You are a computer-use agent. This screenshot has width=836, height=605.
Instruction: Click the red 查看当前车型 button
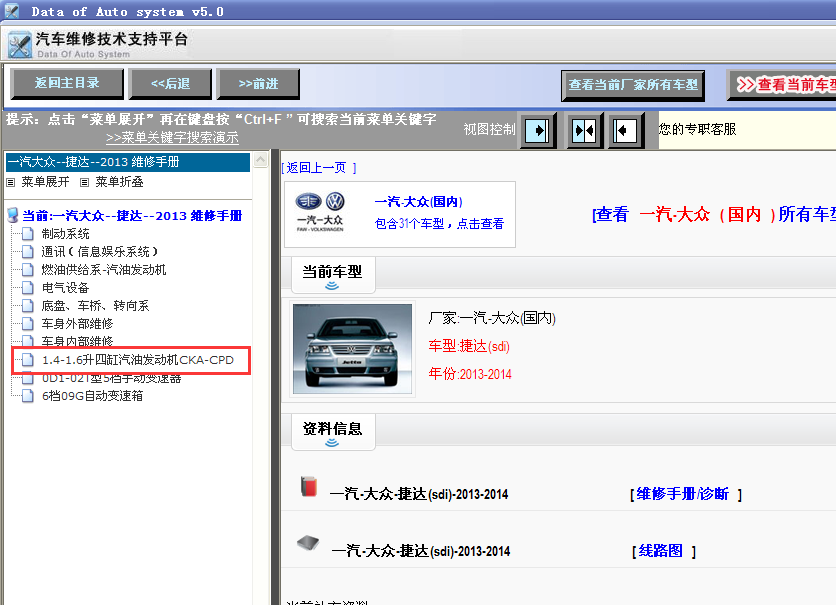[782, 85]
